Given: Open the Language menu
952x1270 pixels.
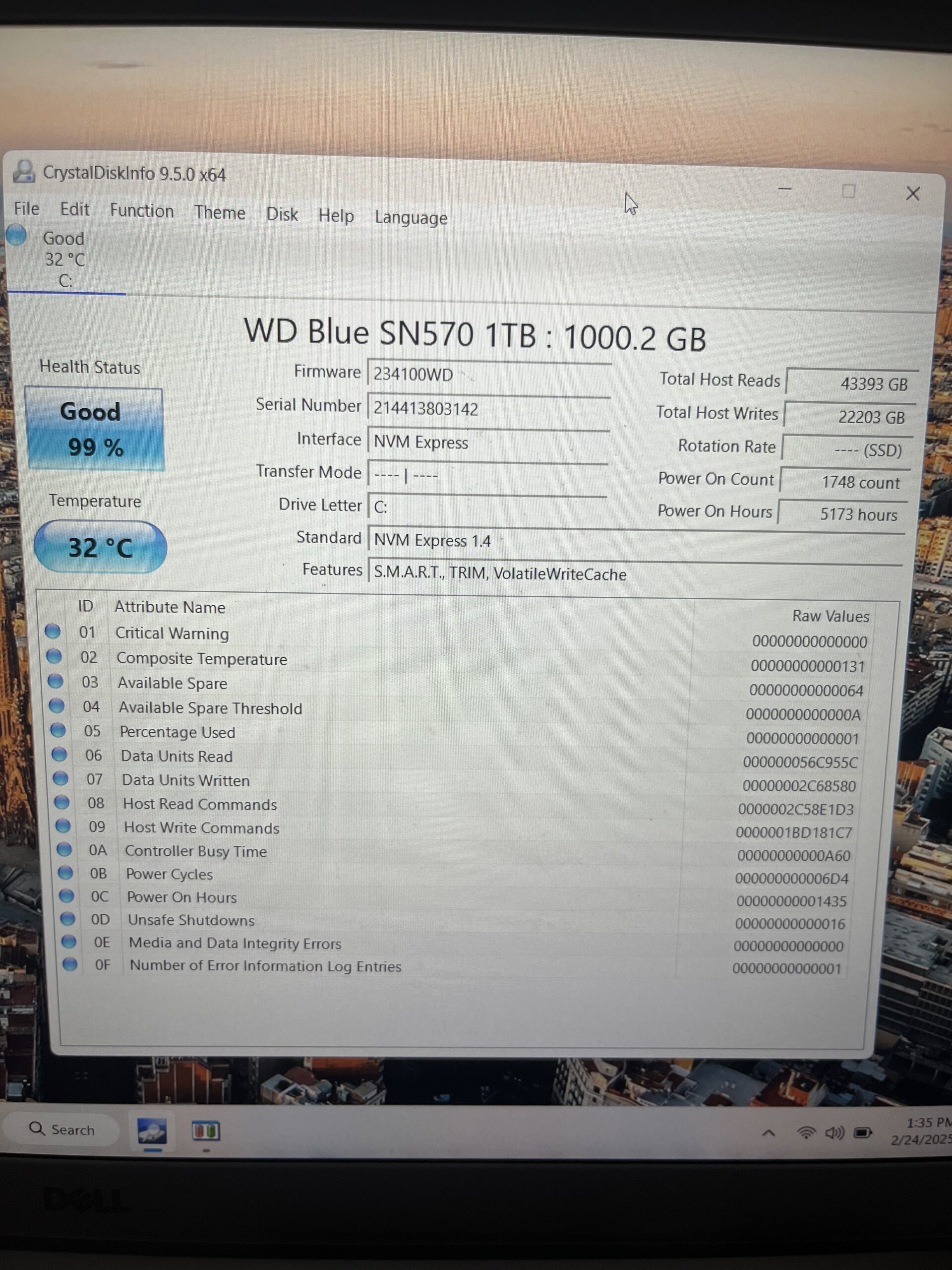Looking at the screenshot, I should pyautogui.click(x=411, y=218).
